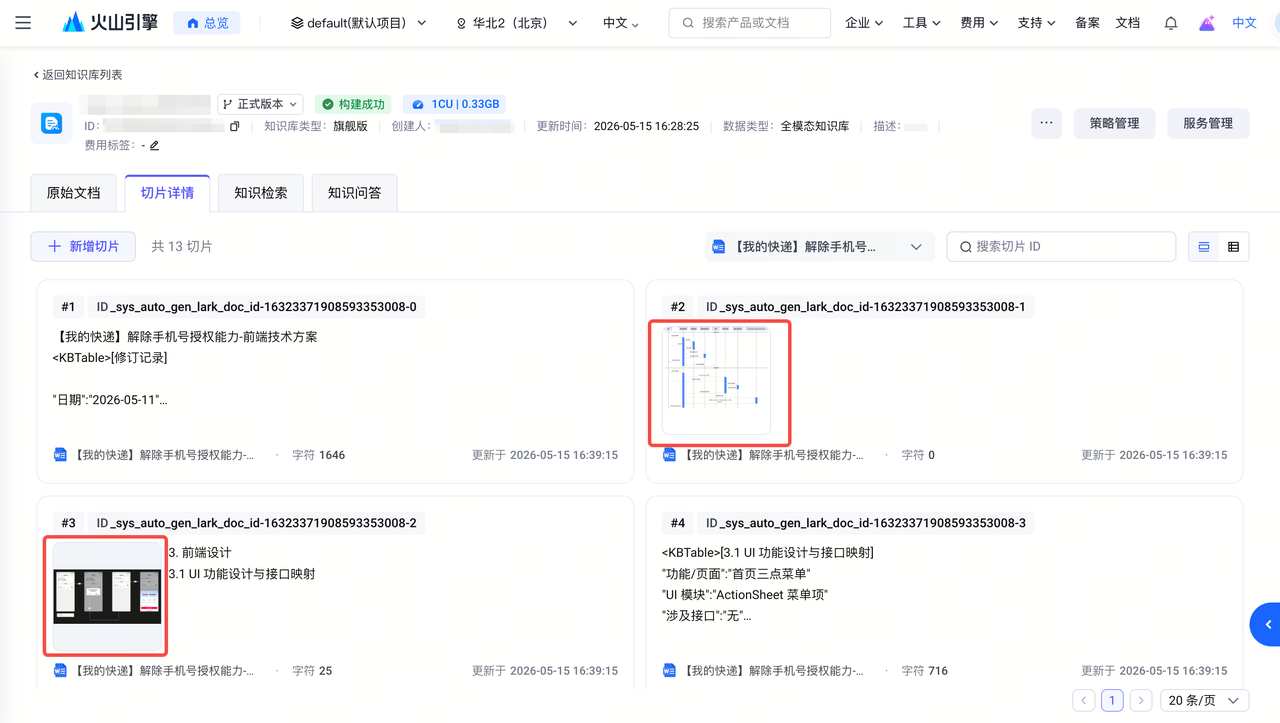This screenshot has height=723, width=1280.
Task: Open the UI design thumbnail in slice #3
Action: pos(107,596)
